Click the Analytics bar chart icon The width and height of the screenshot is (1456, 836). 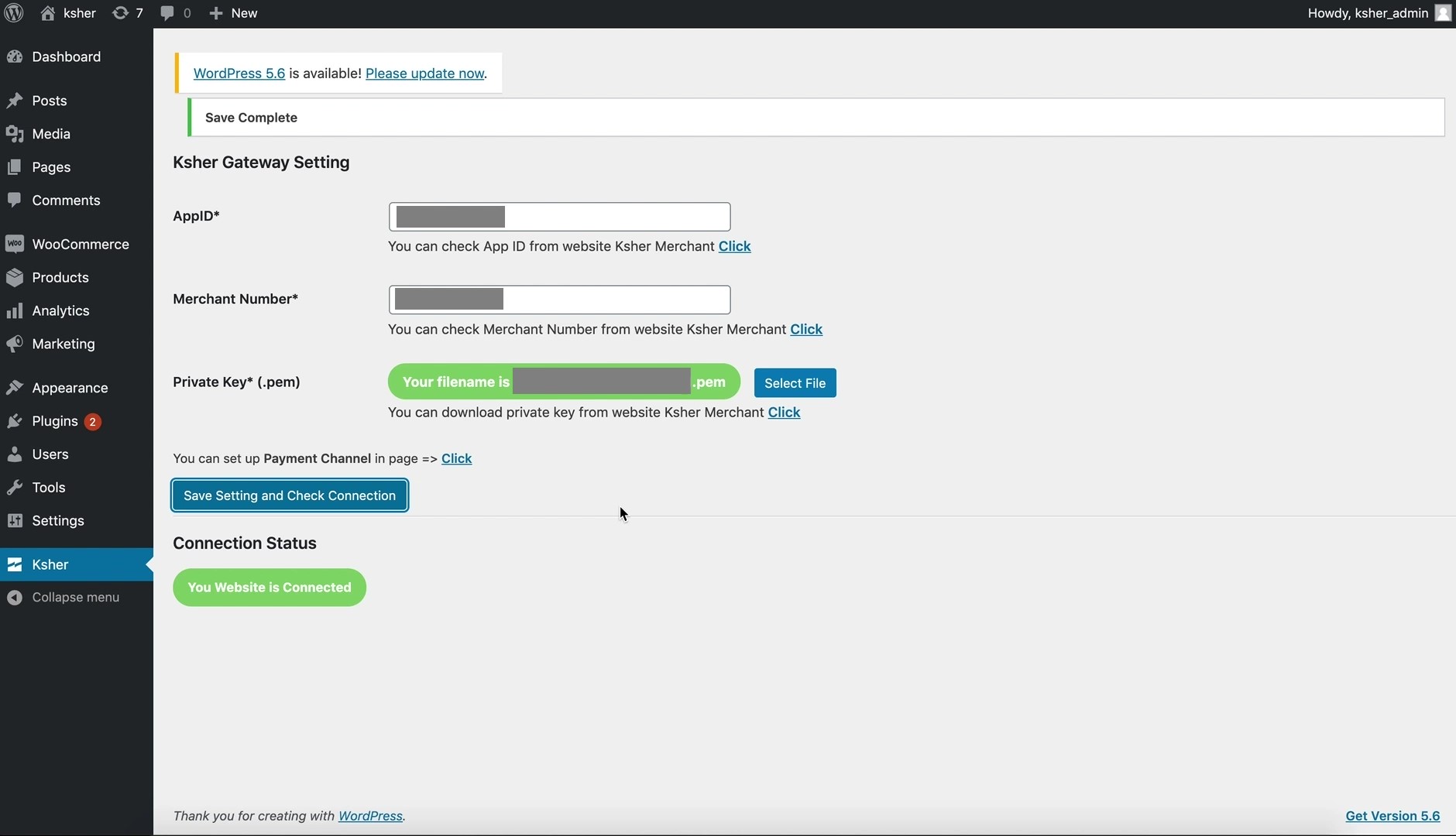pos(15,310)
